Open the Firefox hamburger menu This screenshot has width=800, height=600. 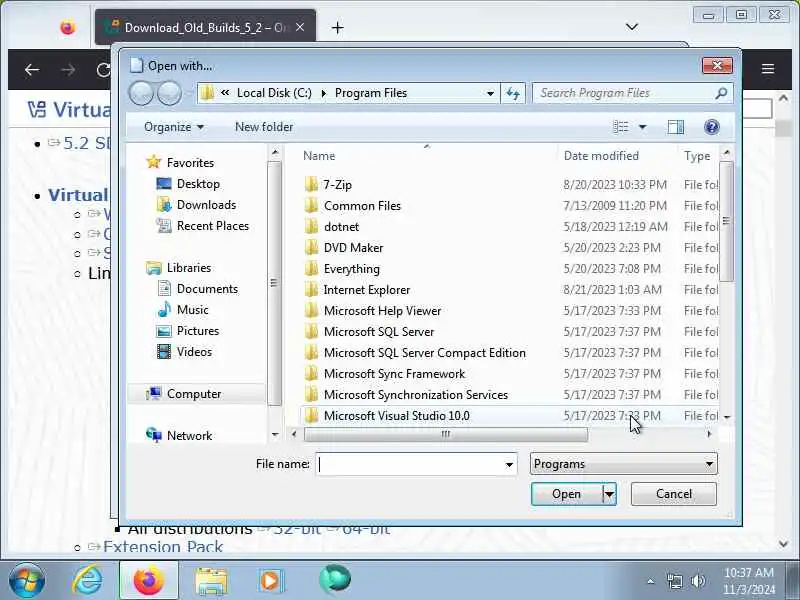tap(768, 69)
